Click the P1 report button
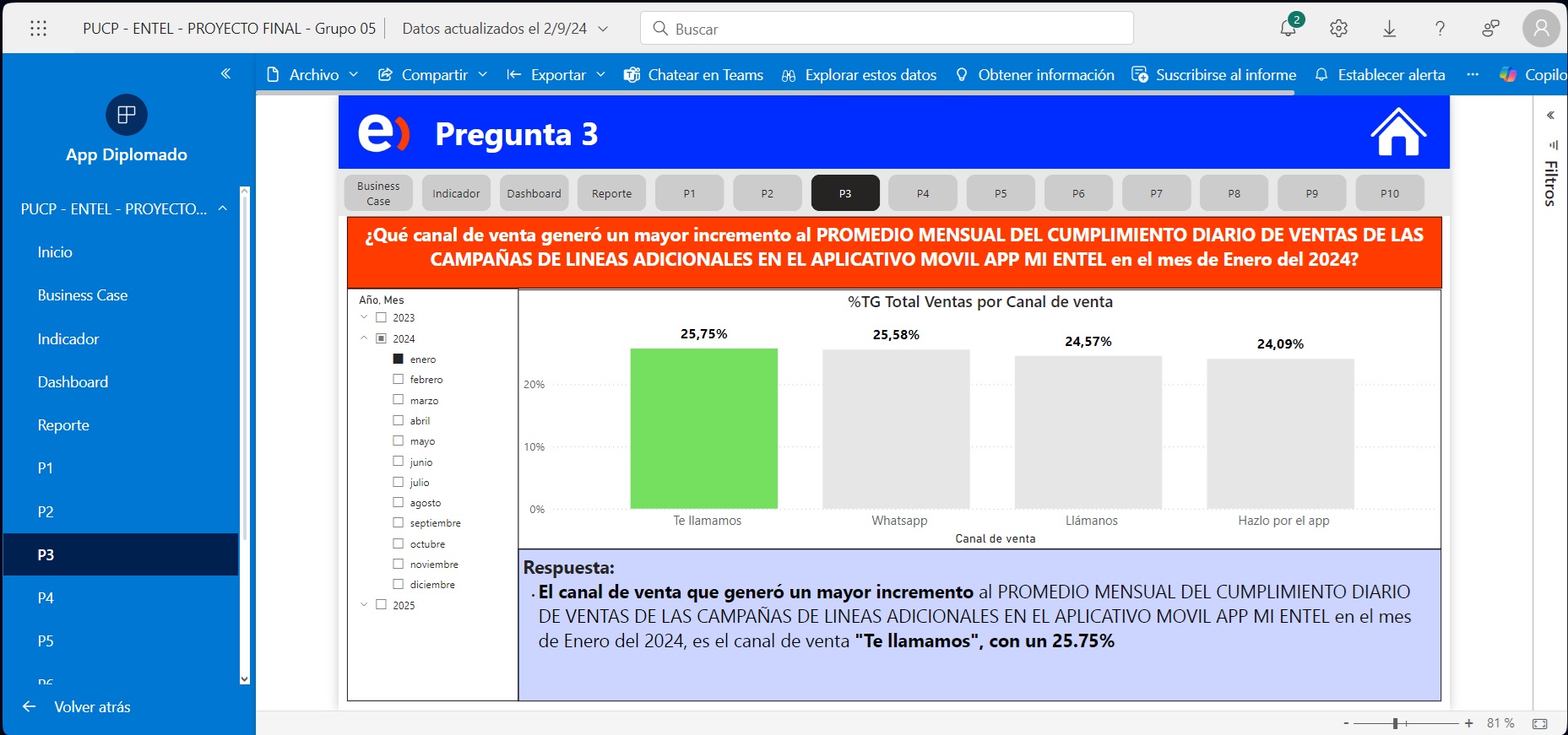Screen dimensions: 1568x735 coord(690,193)
